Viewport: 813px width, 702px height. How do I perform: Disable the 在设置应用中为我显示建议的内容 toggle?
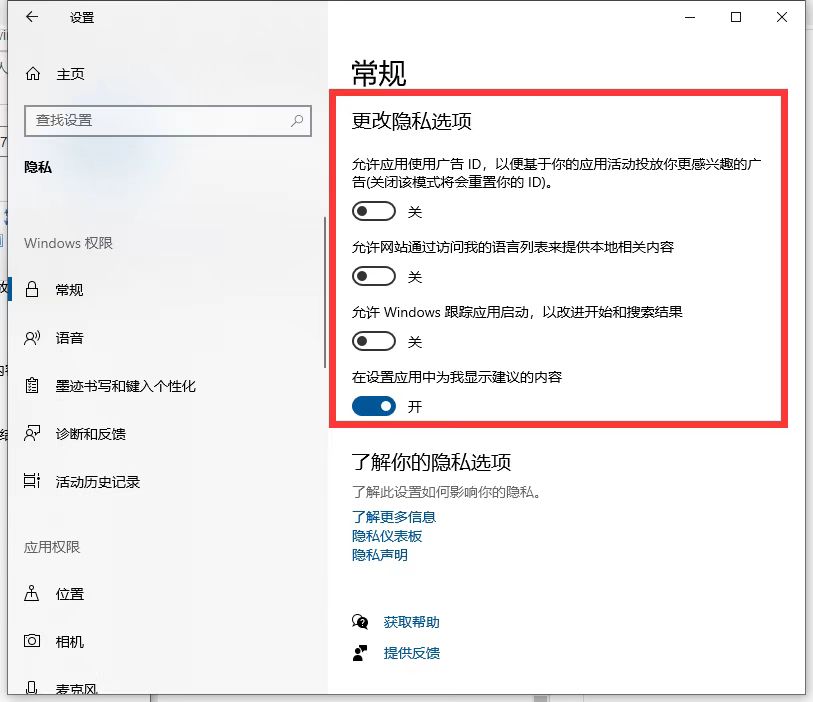(374, 406)
